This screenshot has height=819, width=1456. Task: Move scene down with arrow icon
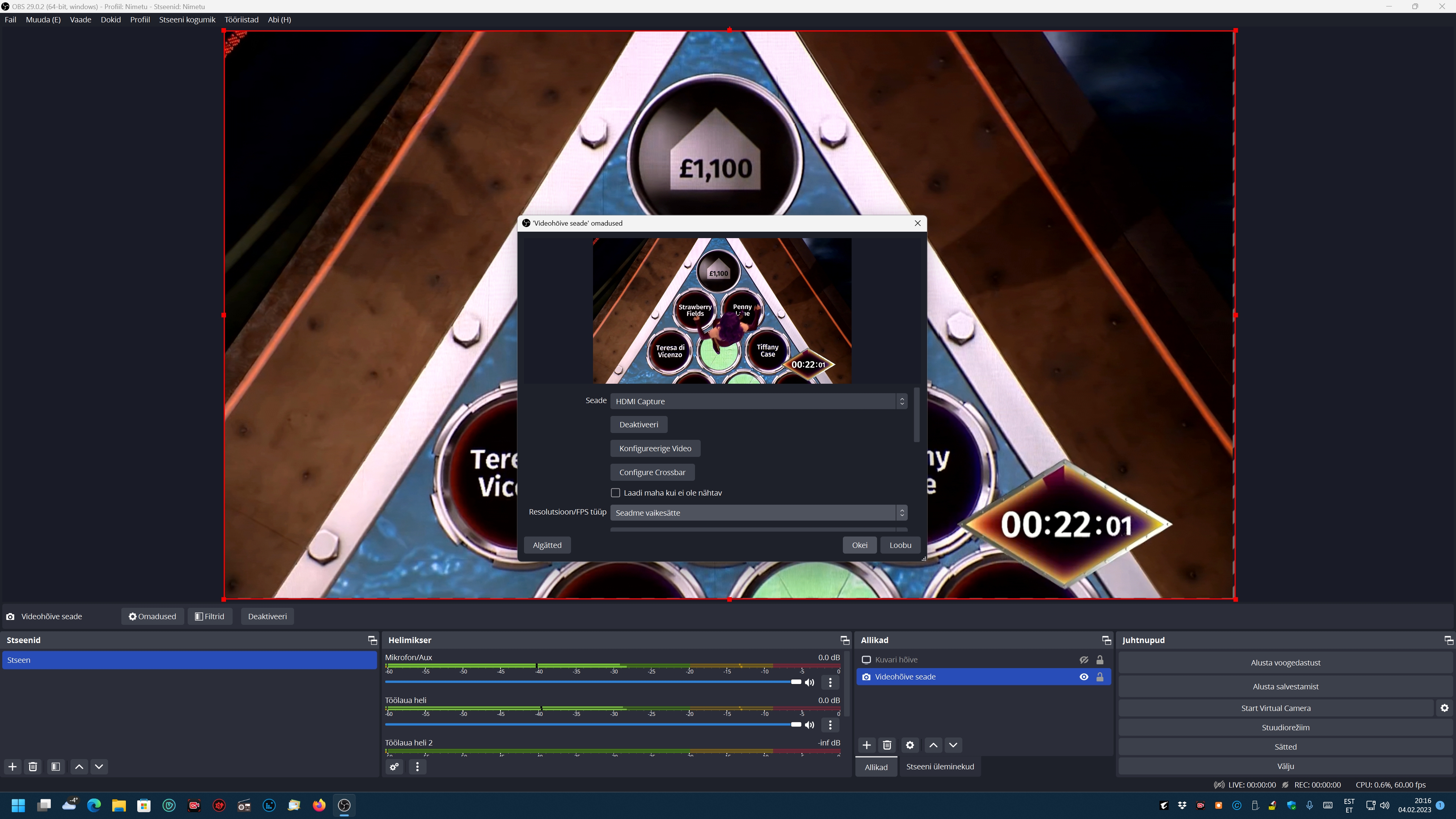click(99, 766)
